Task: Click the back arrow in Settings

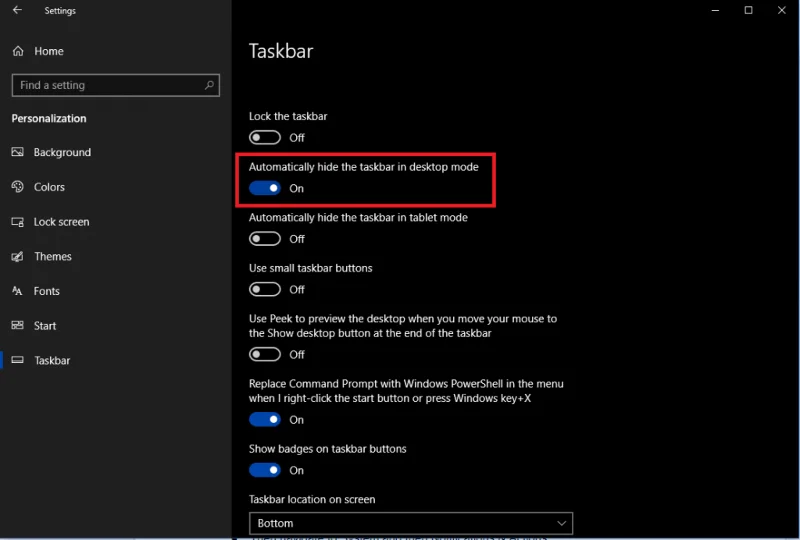Action: (x=17, y=10)
